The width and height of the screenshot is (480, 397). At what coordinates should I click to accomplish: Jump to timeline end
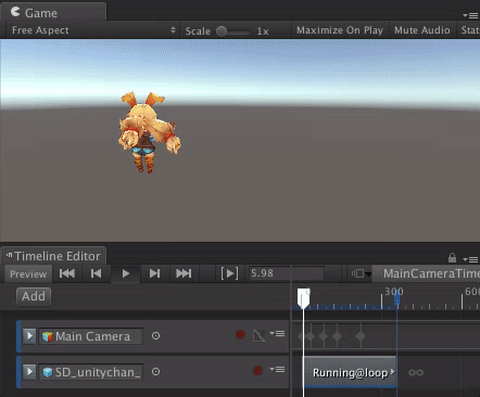184,274
